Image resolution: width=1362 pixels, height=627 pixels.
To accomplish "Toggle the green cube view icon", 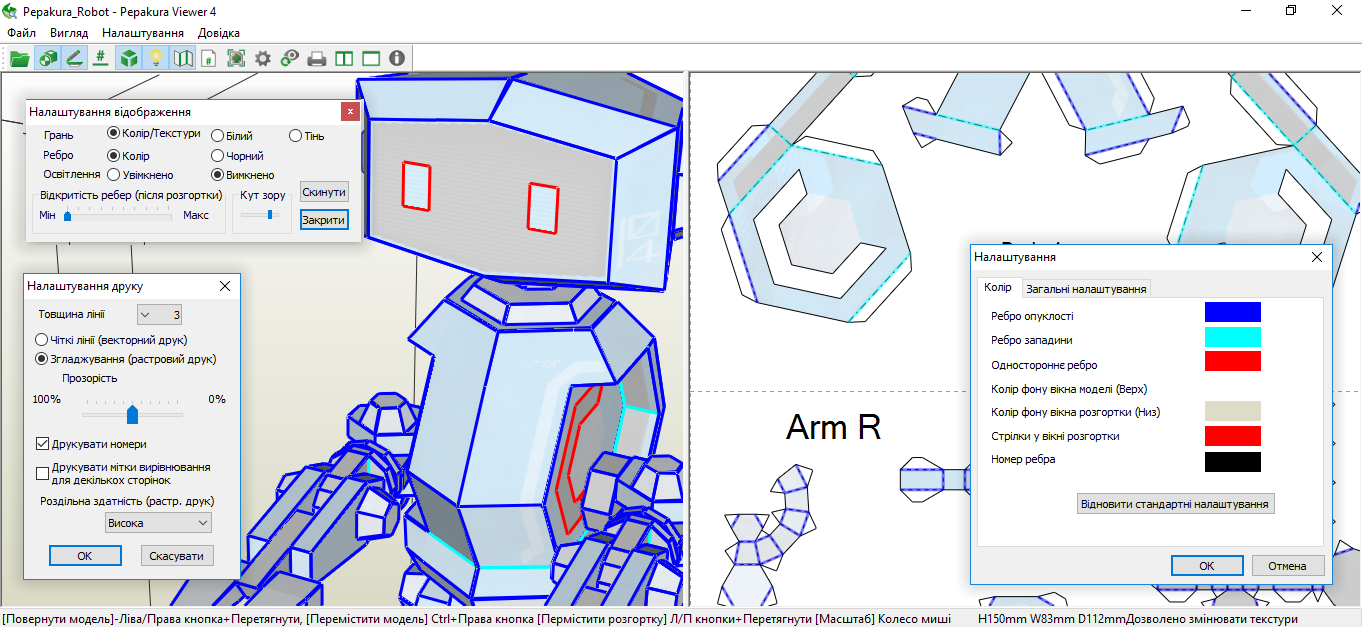I will pos(128,59).
